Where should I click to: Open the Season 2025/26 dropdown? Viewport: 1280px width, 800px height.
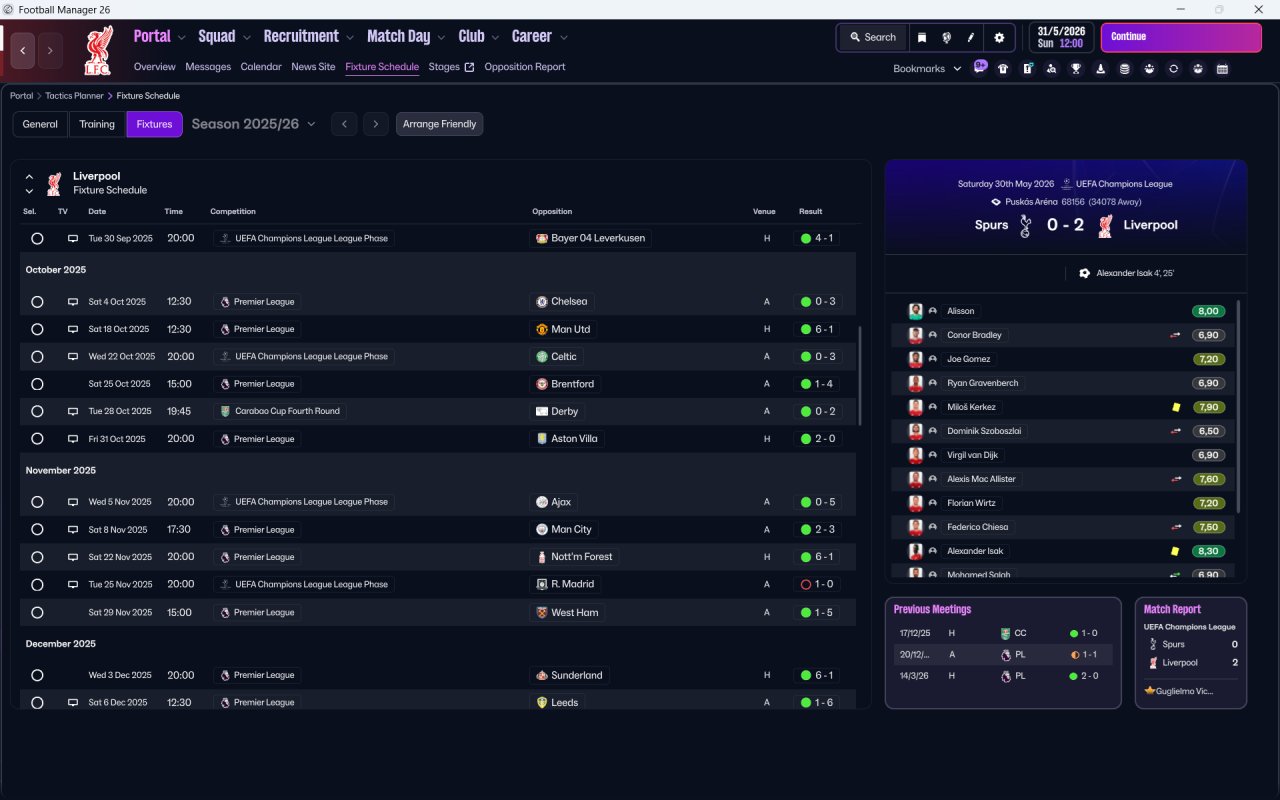pyautogui.click(x=254, y=124)
